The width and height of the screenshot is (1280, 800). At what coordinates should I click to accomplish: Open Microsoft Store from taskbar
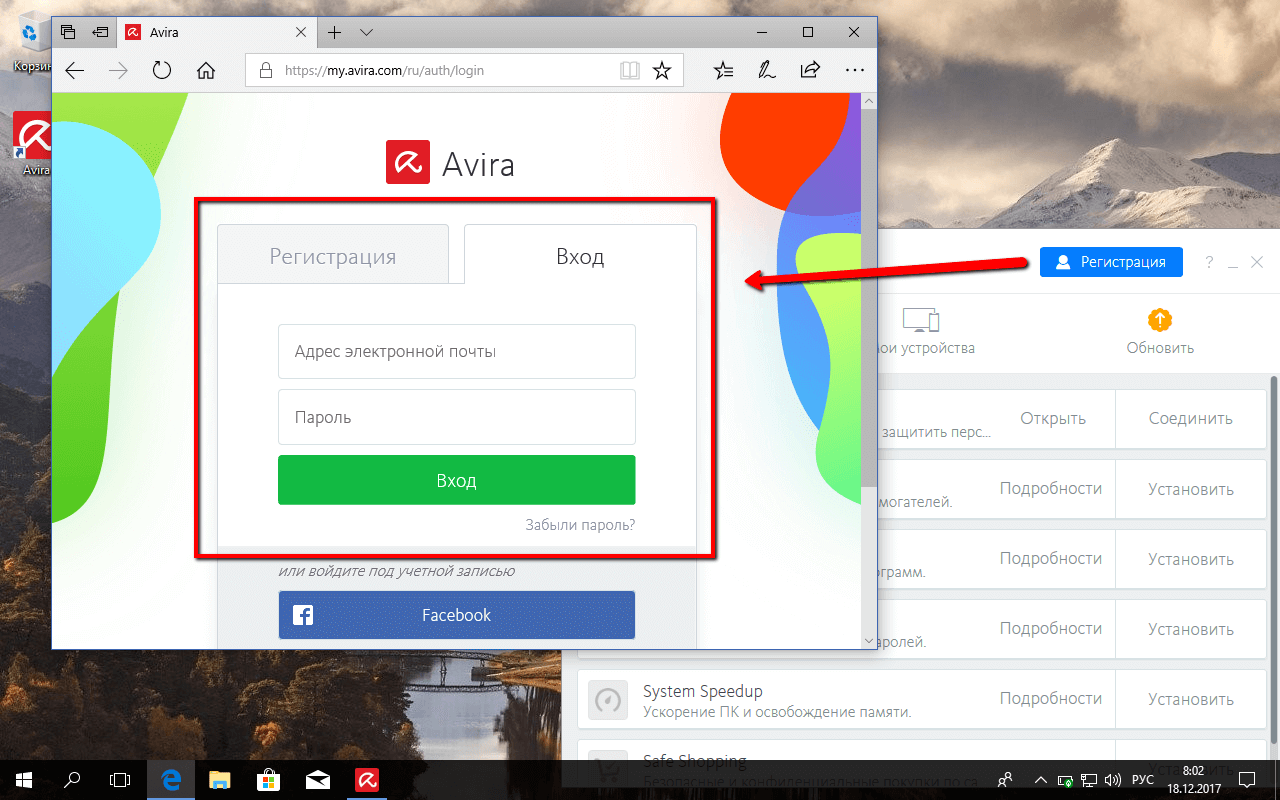[268, 778]
